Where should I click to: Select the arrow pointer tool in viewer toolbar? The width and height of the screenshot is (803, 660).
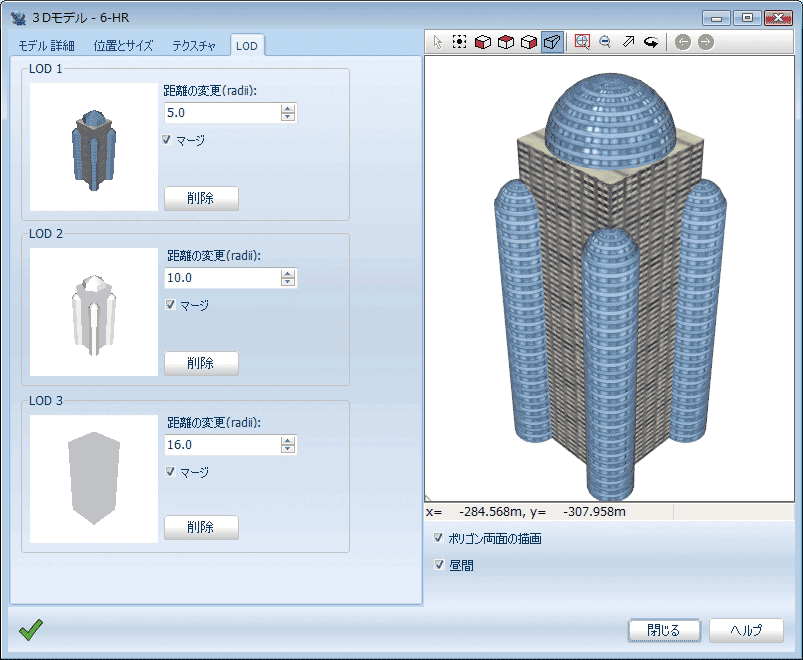(x=437, y=42)
